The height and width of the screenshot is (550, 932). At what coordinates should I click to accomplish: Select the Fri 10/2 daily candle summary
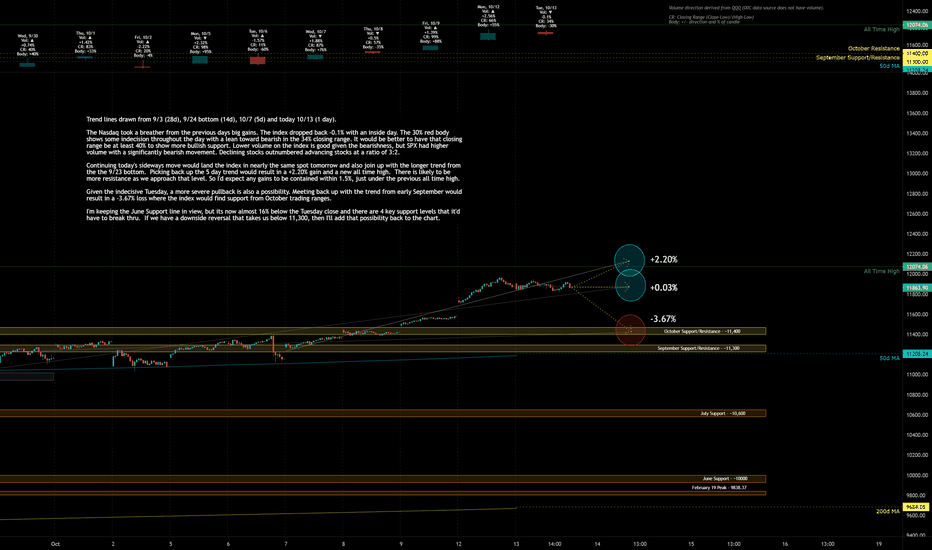click(x=143, y=46)
